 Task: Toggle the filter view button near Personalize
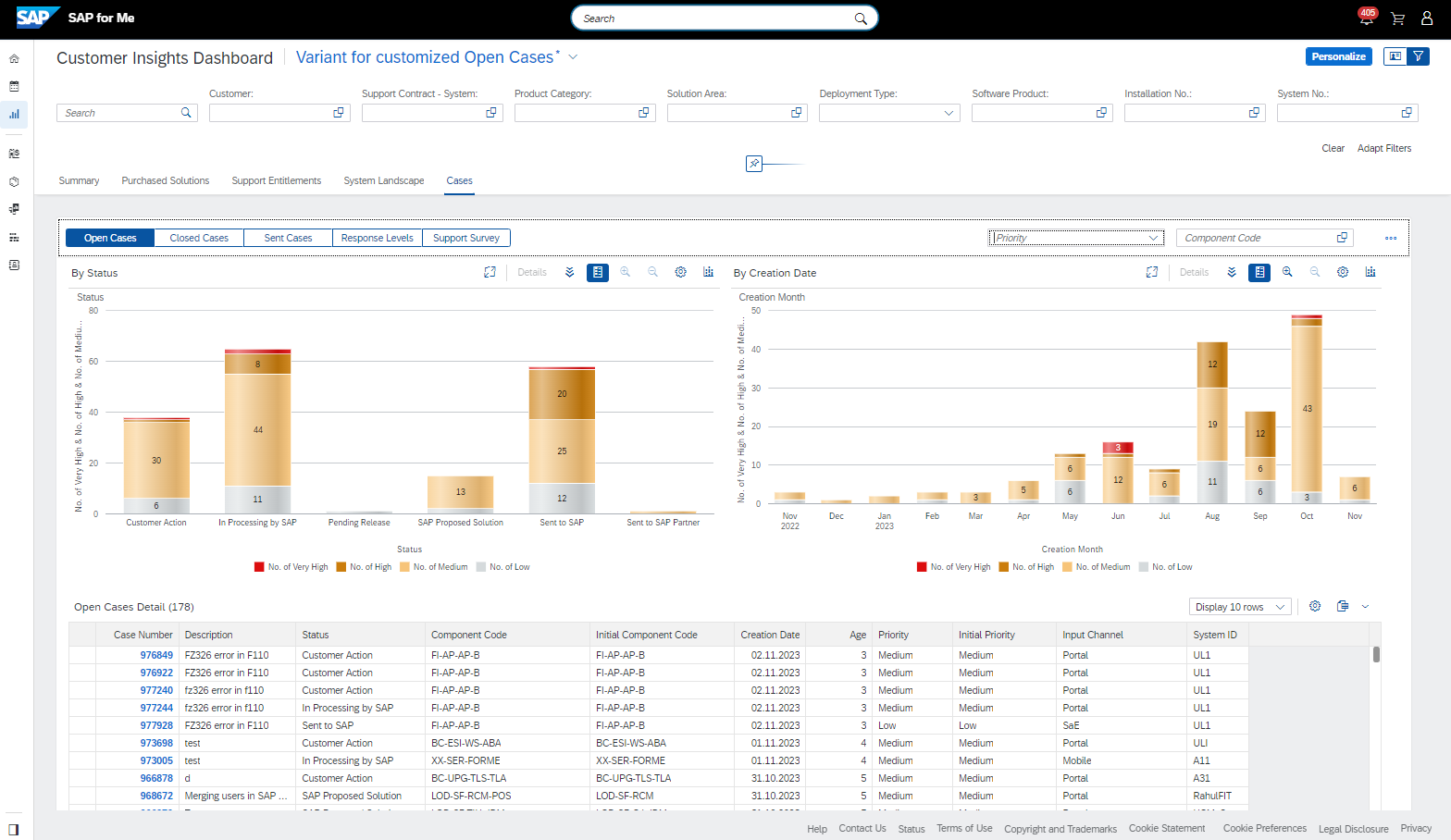1418,56
